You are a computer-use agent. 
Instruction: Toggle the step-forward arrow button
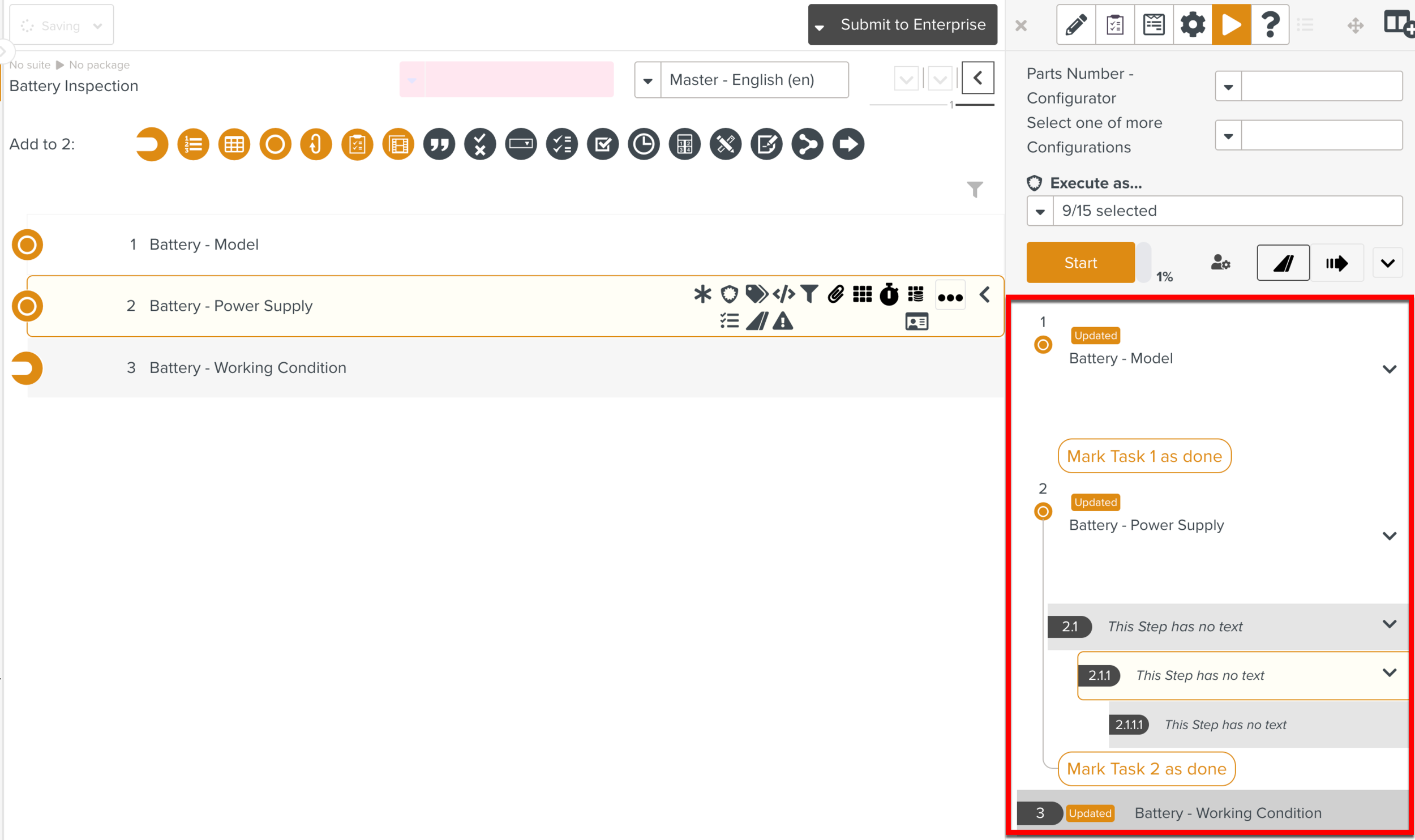1336,263
